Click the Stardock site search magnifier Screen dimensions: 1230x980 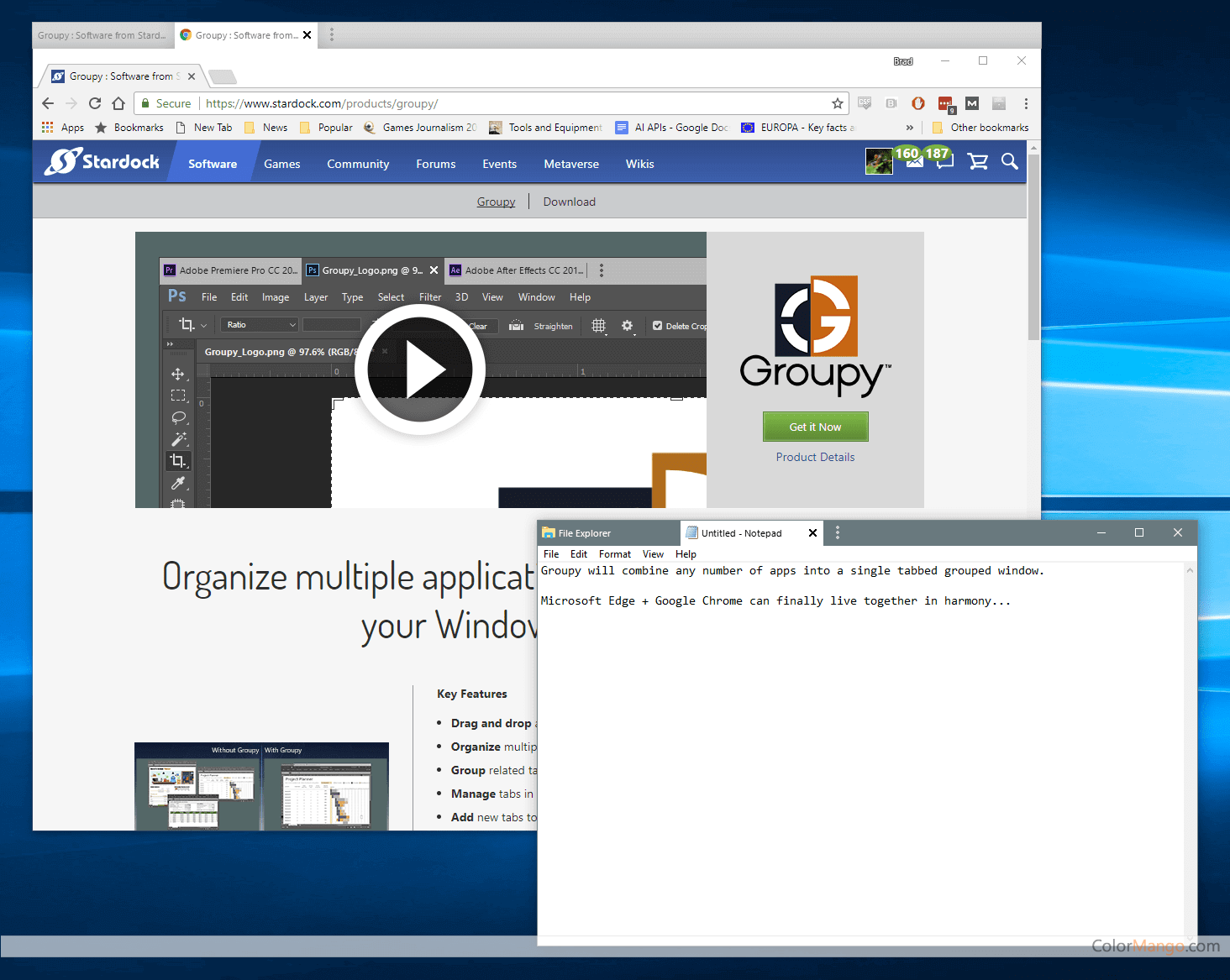tap(1009, 161)
